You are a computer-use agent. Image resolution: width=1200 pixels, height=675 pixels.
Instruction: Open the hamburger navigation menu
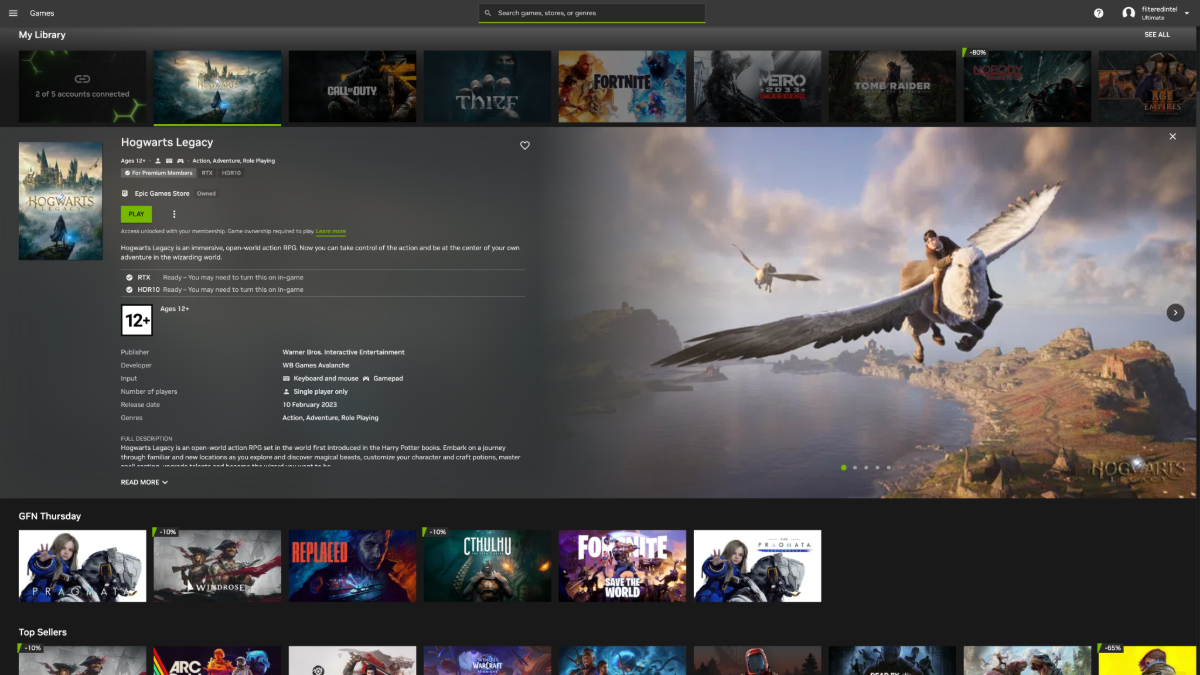coord(13,13)
